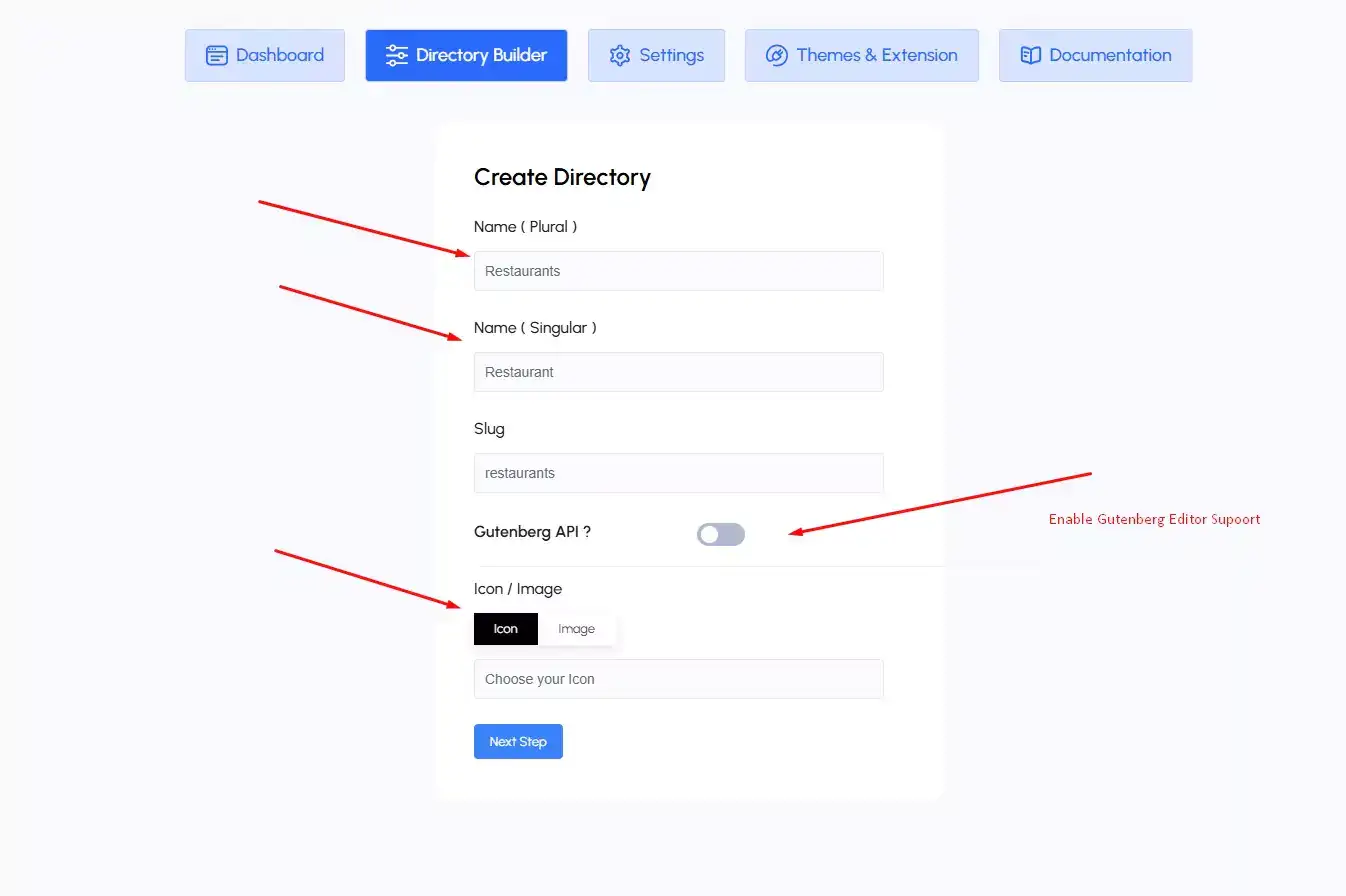This screenshot has height=896, width=1346.
Task: Enable the Gutenberg API toggle
Action: [x=721, y=534]
